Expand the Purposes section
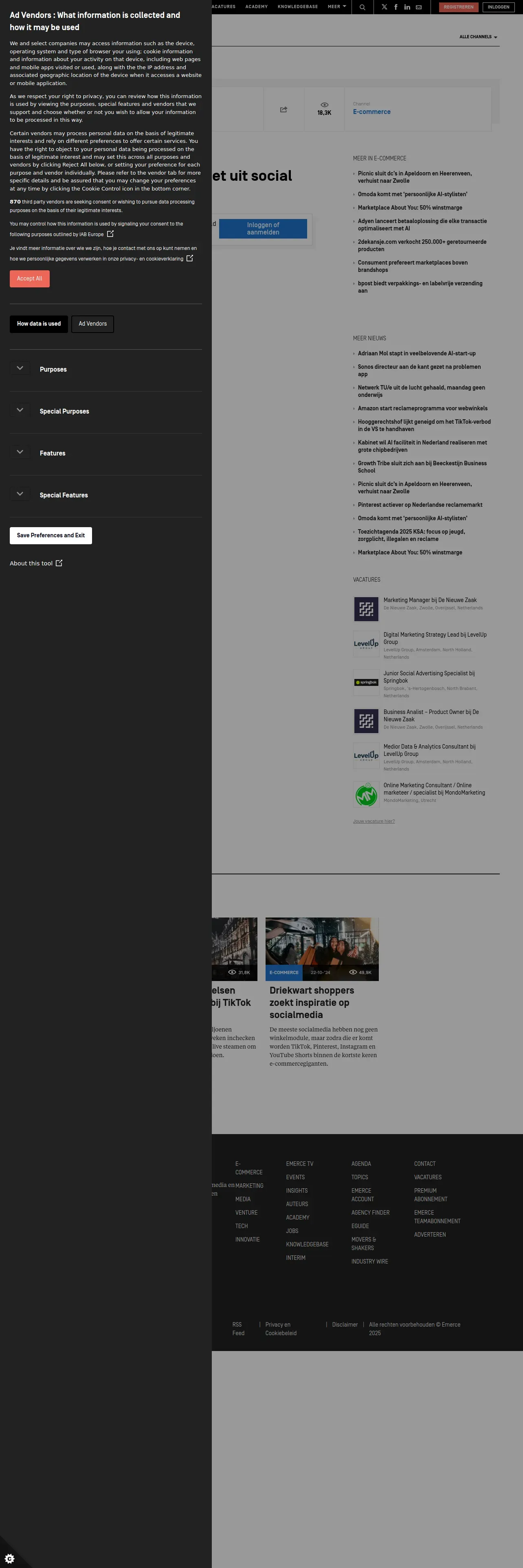The height and width of the screenshot is (1568, 523). 20,368
